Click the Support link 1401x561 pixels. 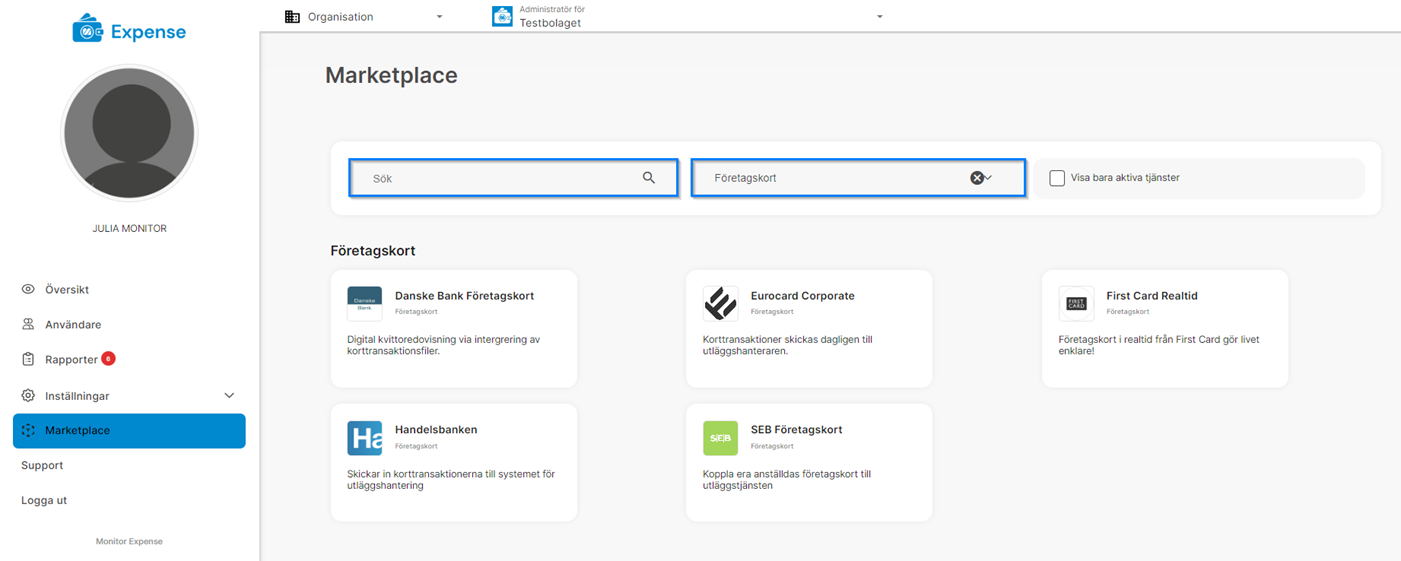(x=42, y=466)
